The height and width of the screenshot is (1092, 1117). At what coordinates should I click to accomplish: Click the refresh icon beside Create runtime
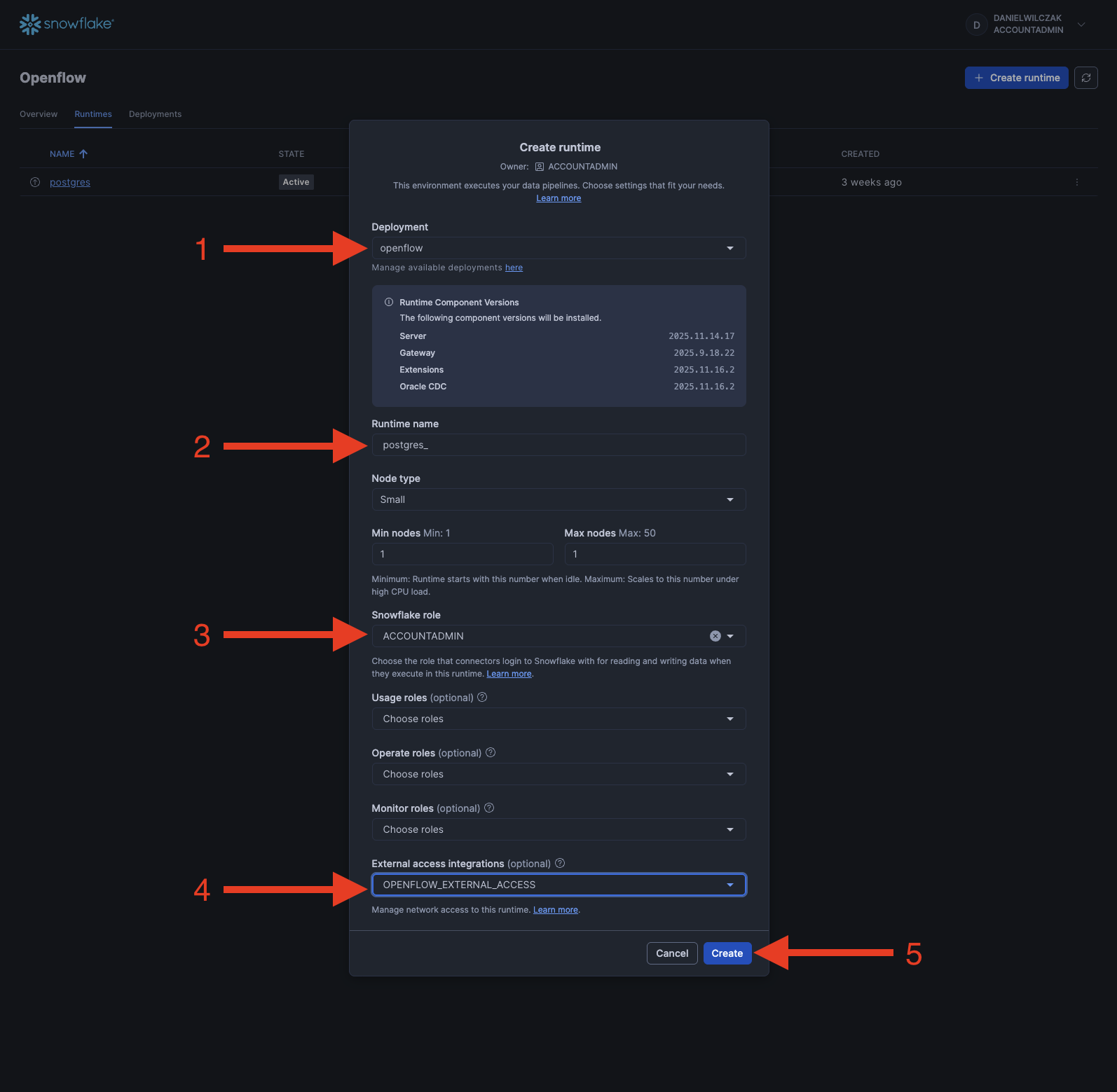[1085, 78]
